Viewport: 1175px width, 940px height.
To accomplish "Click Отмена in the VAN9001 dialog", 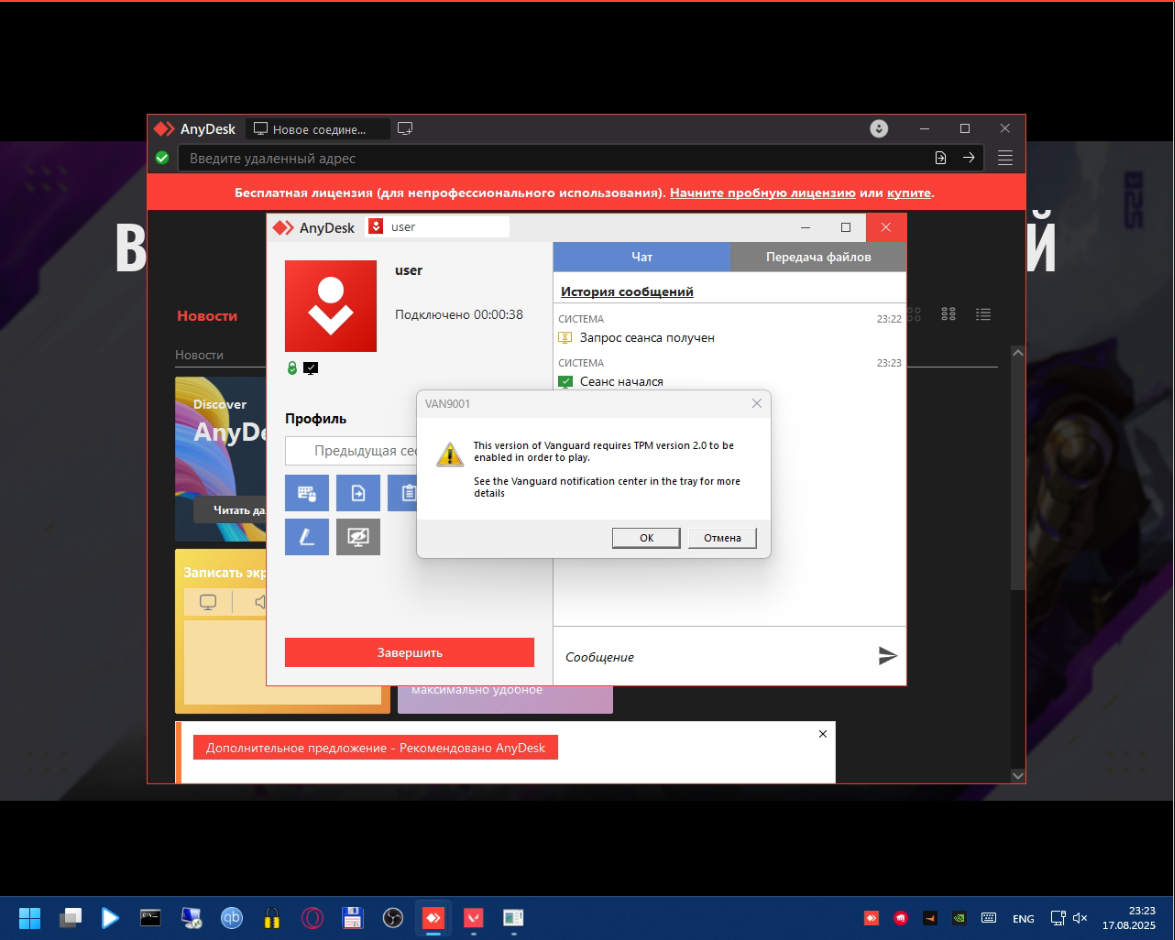I will [x=722, y=537].
